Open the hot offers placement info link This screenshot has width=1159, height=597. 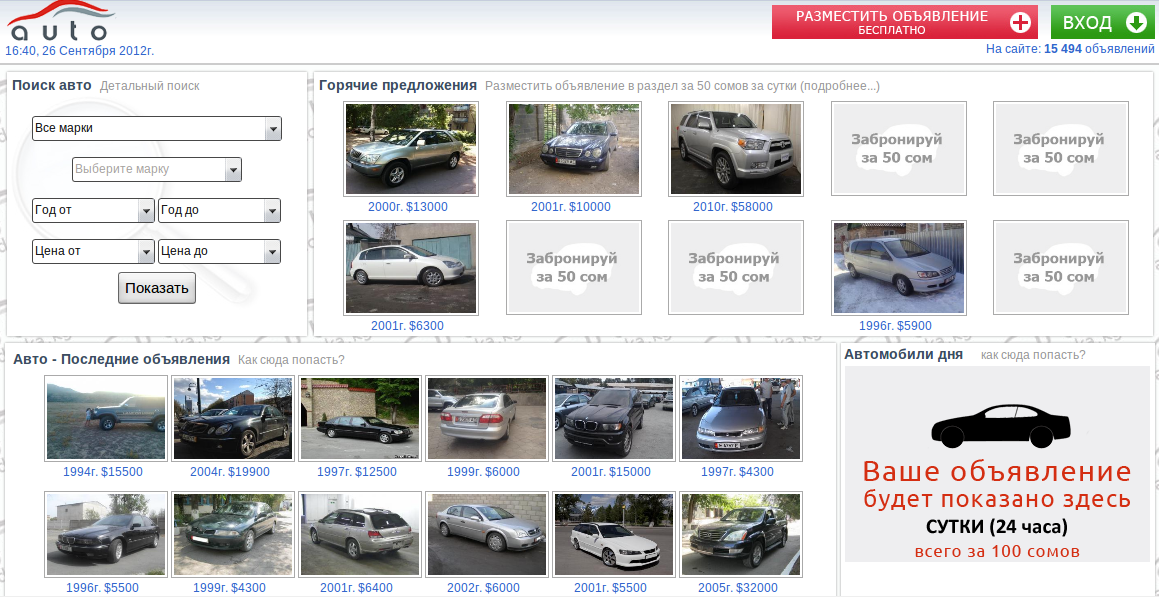[682, 86]
